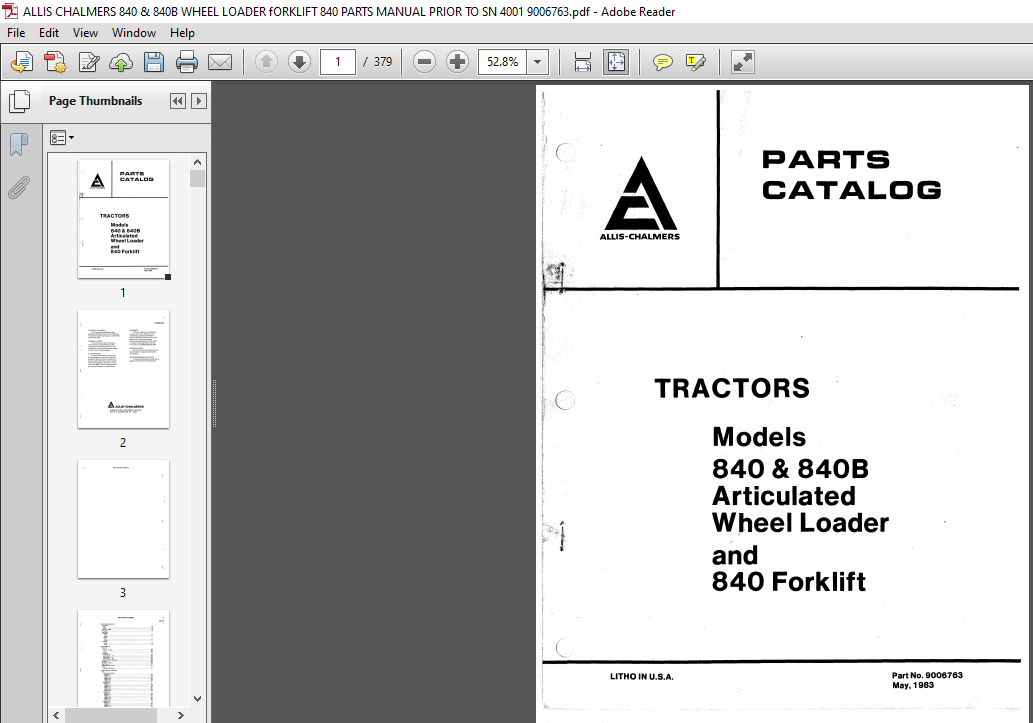Click the cloud upload icon

pyautogui.click(x=121, y=62)
